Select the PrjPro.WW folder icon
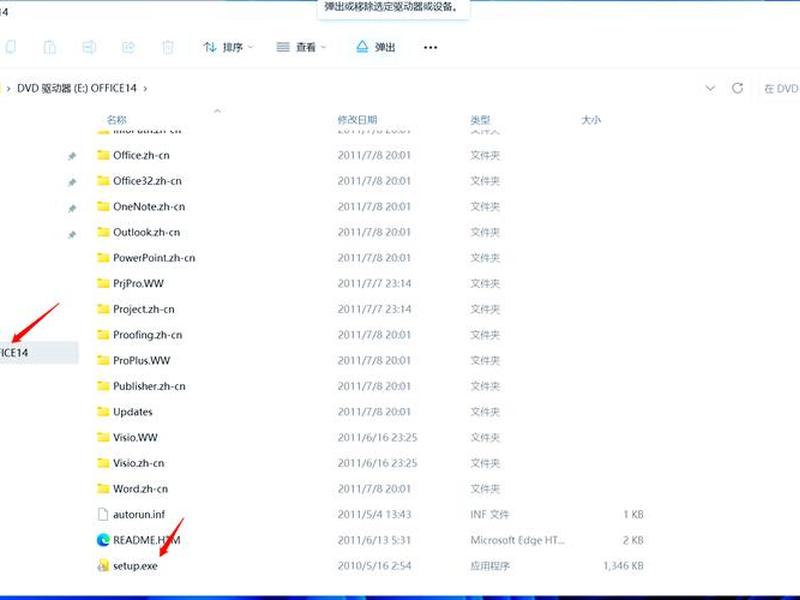The image size is (800, 600). click(x=103, y=283)
